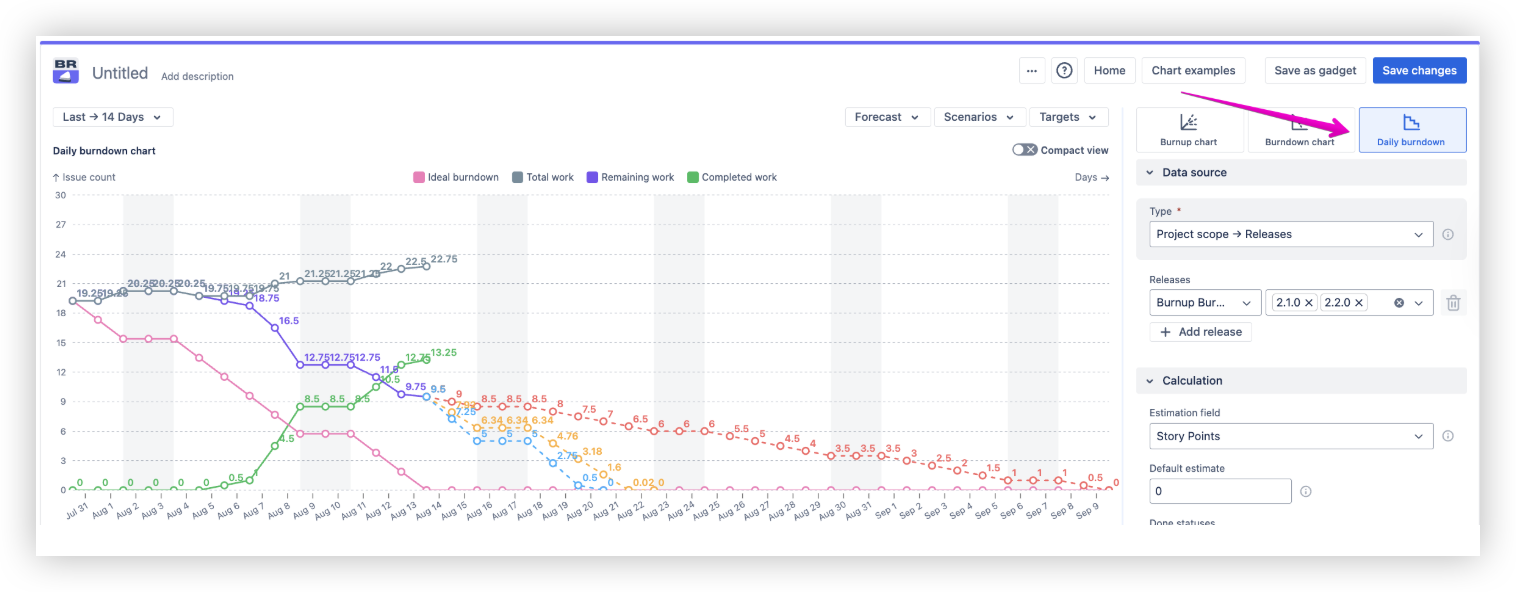Remove the 2.1.0 release tag

tap(1309, 303)
